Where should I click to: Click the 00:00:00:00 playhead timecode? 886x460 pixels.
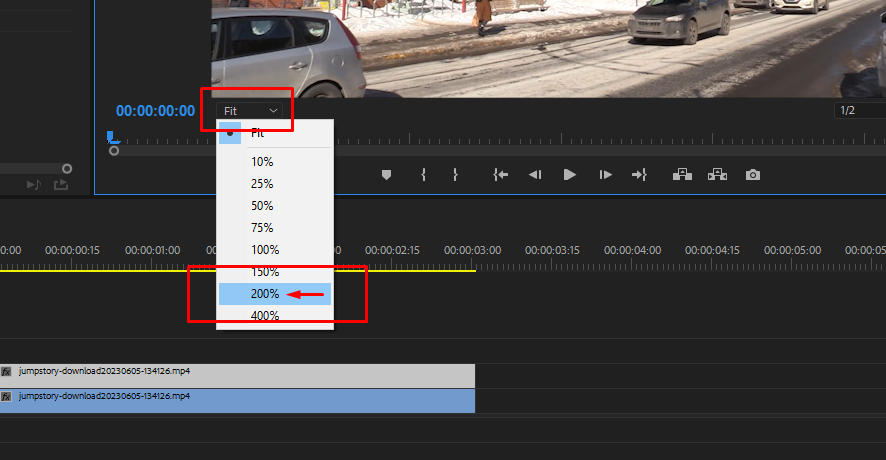[155, 111]
